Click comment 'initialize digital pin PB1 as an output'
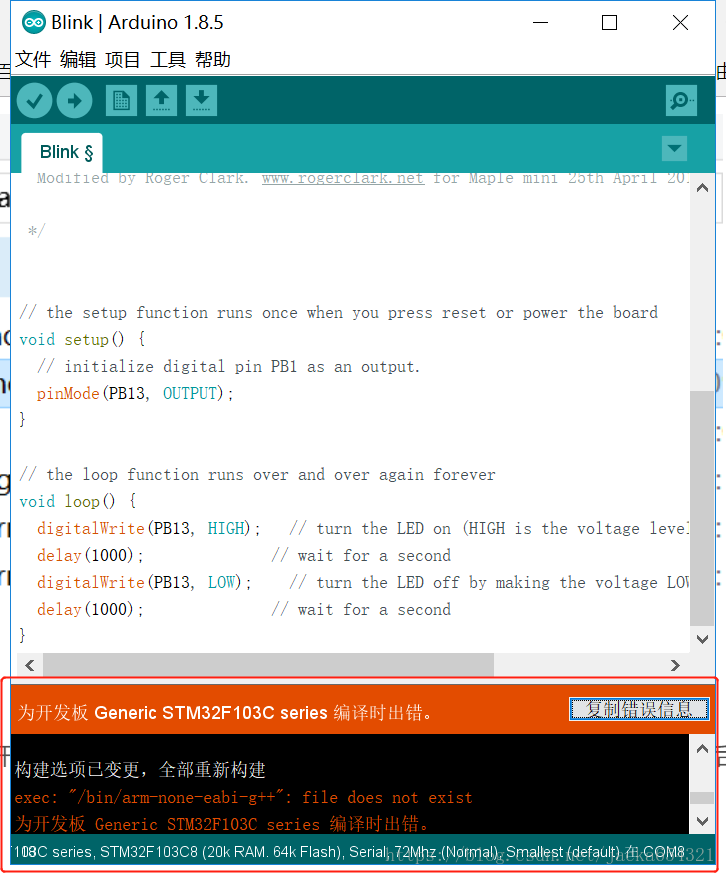726x875 pixels. point(228,367)
